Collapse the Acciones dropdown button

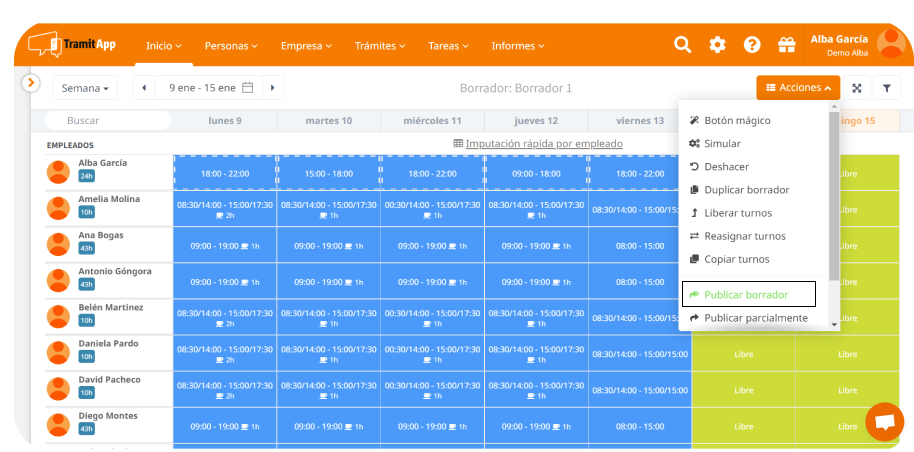798,88
